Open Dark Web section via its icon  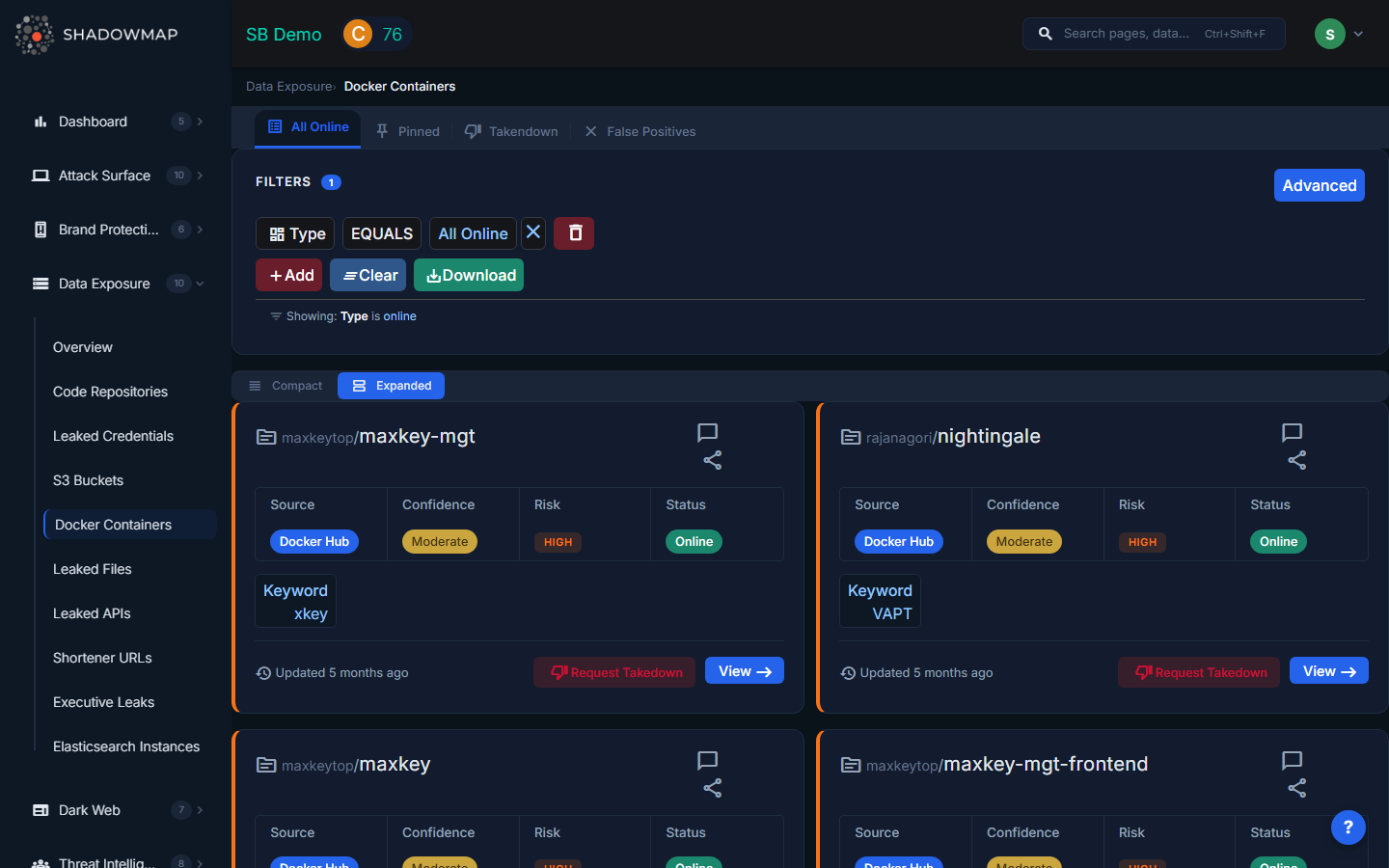point(41,810)
